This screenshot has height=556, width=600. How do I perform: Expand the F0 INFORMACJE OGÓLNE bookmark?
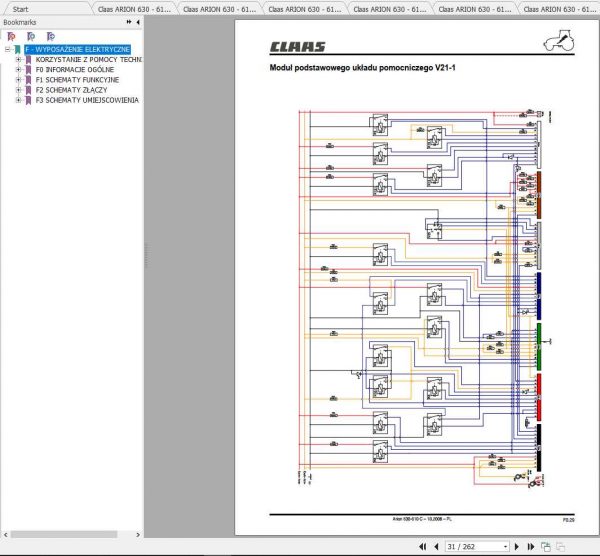(x=18, y=70)
